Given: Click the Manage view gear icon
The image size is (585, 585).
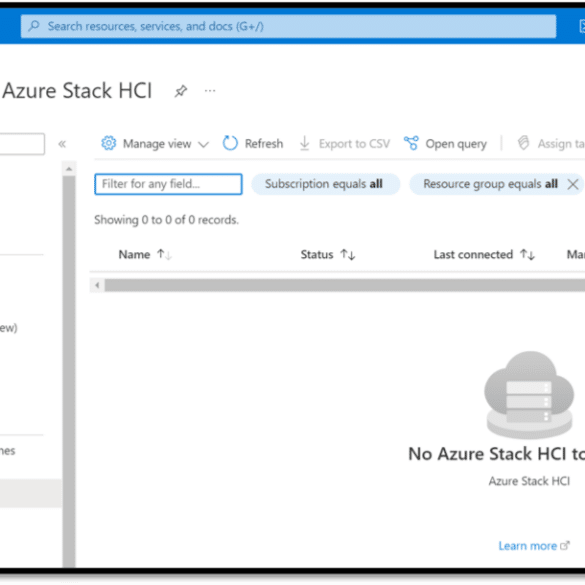Looking at the screenshot, I should coord(109,143).
